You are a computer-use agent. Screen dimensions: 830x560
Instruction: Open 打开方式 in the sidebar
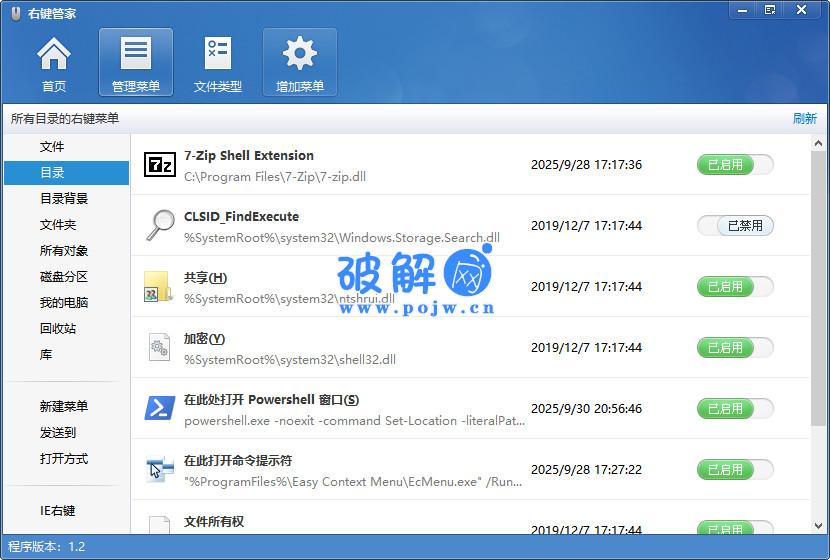[67, 458]
